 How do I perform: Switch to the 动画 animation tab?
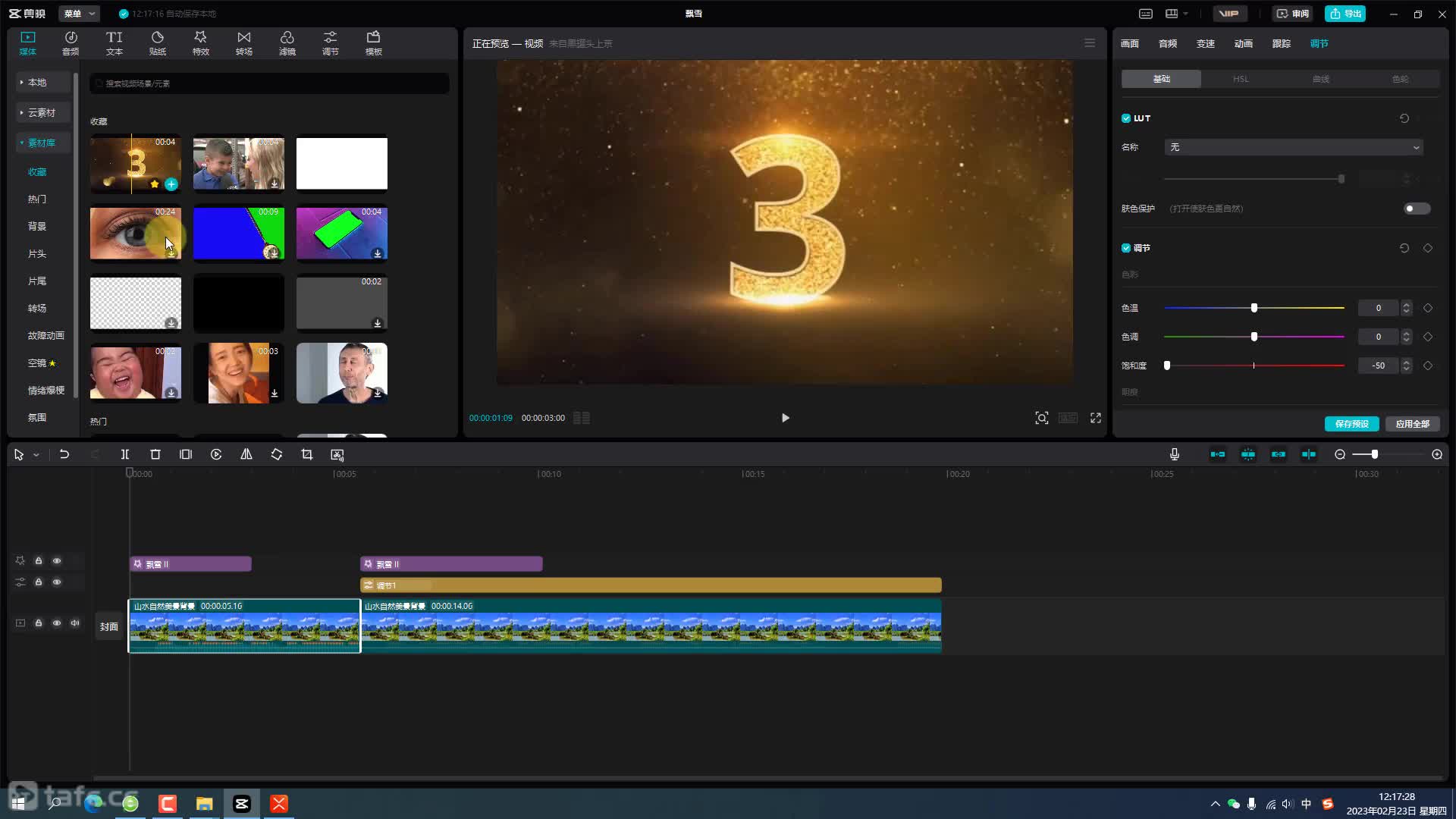(1244, 44)
